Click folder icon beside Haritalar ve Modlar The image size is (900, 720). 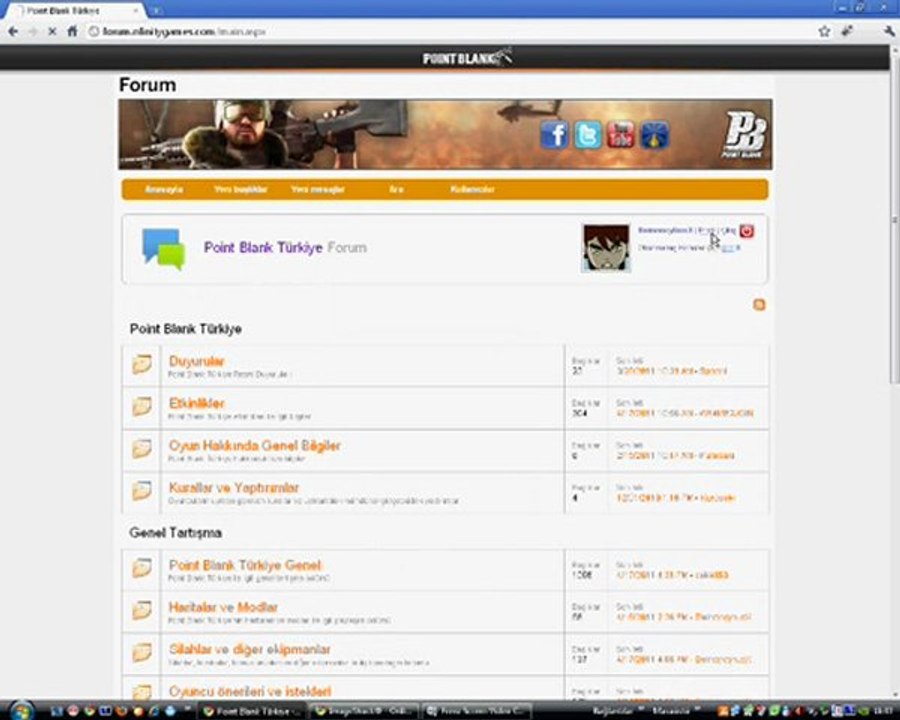point(142,610)
